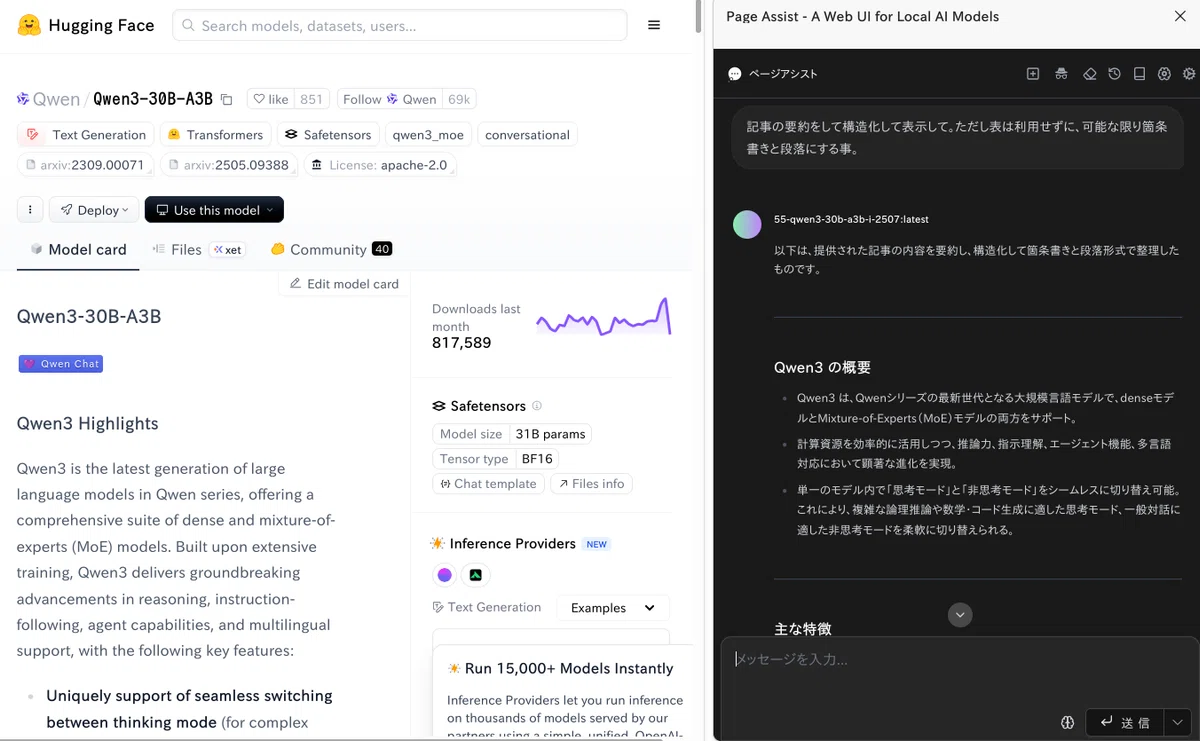Viewport: 1200px width, 741px height.
Task: Open the arxiv:2505.09388 tag
Action: [229, 165]
